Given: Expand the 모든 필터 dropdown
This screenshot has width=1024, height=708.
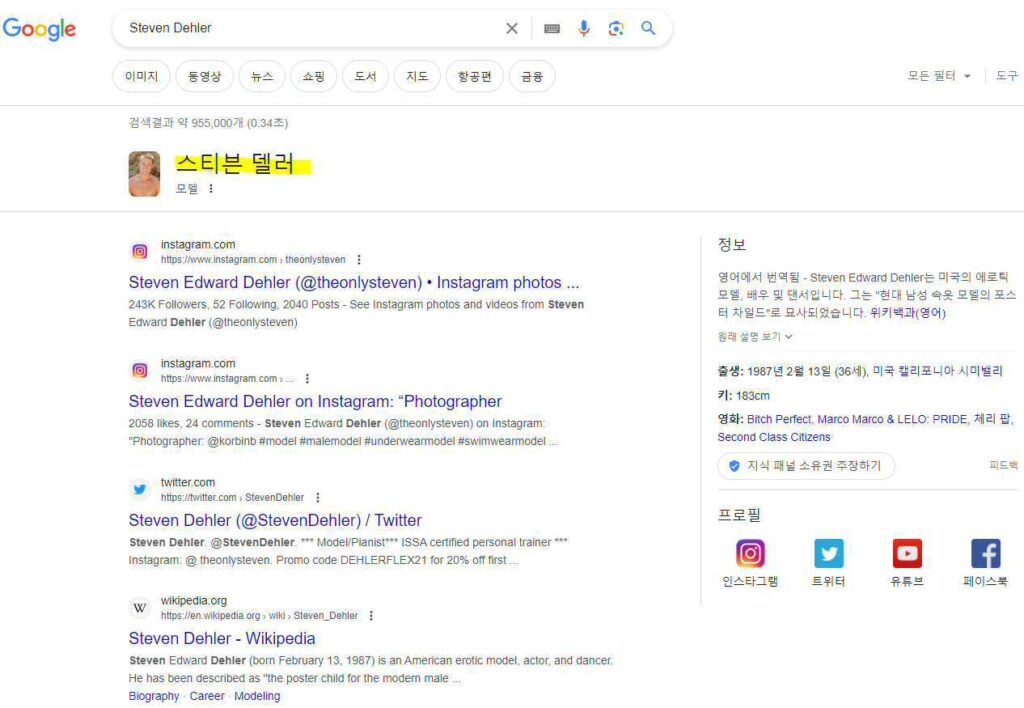Looking at the screenshot, I should pyautogui.click(x=938, y=76).
